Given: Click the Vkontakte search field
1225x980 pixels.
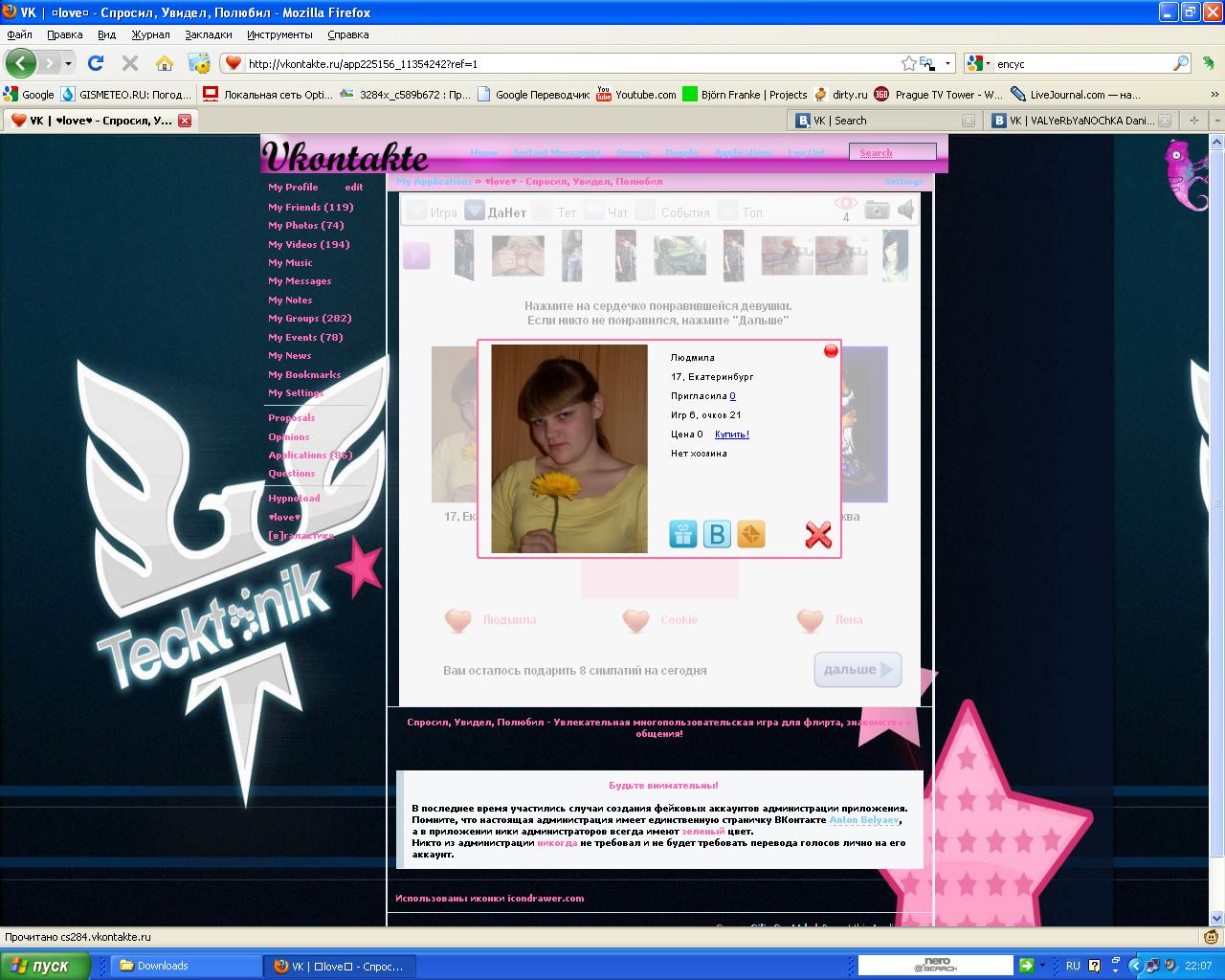Looking at the screenshot, I should pyautogui.click(x=892, y=153).
